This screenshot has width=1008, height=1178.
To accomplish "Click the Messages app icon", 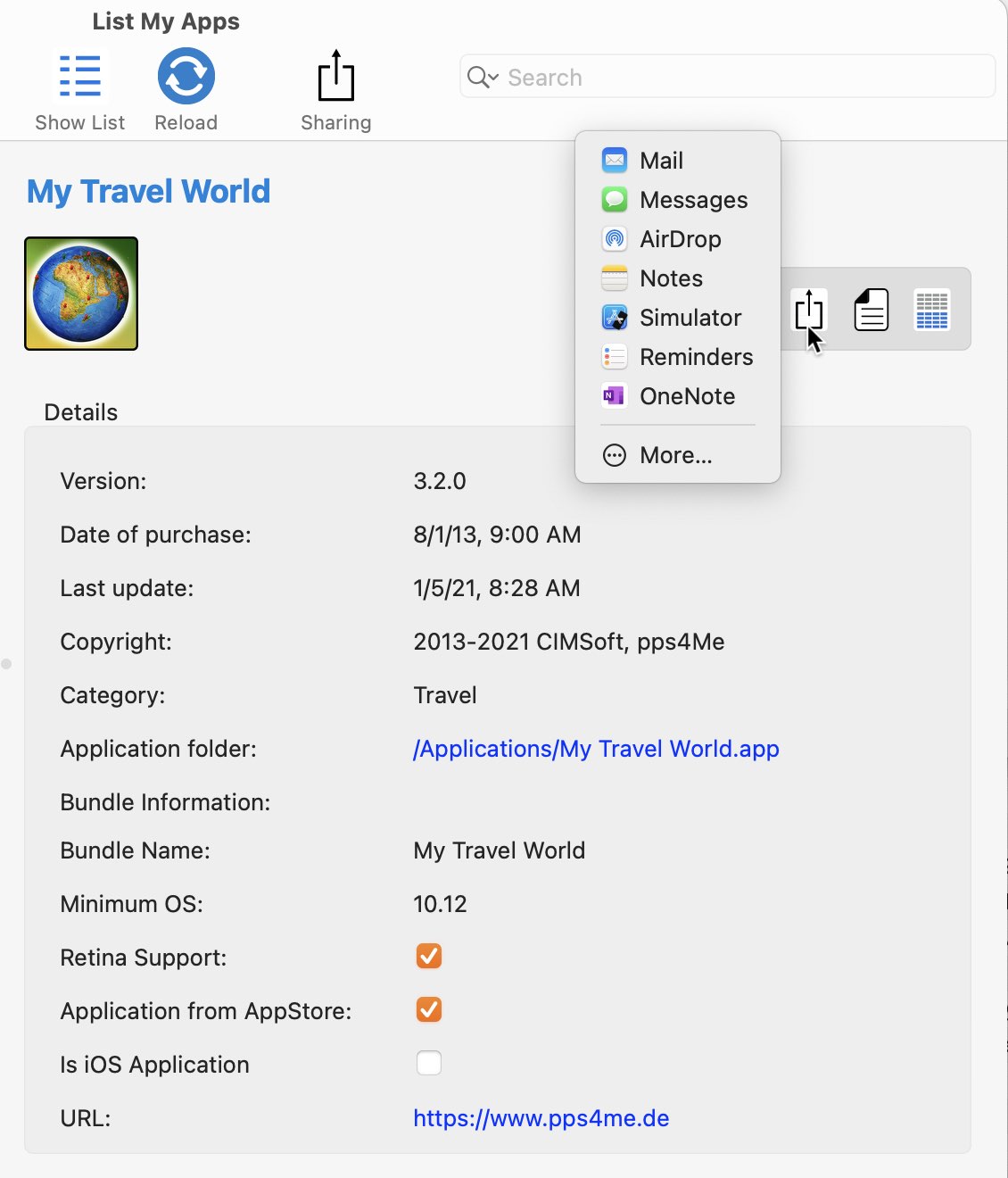I will pos(615,200).
